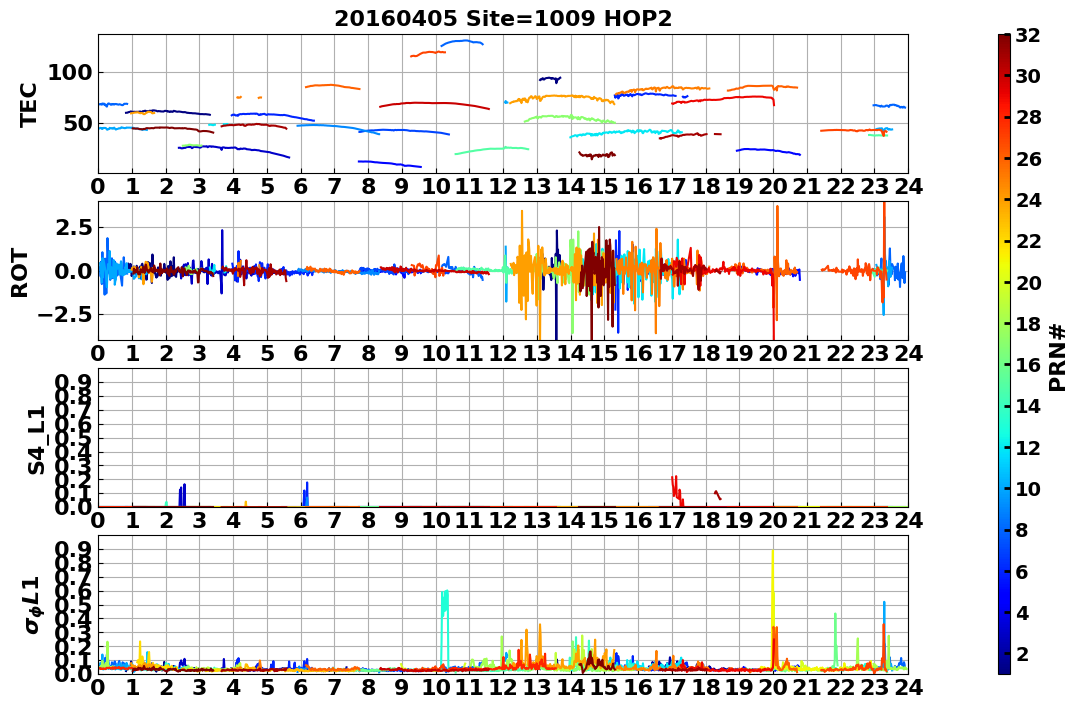Click the 50 tick on the TEC axis
Image resolution: width=1077 pixels, height=709 pixels.
[77, 124]
